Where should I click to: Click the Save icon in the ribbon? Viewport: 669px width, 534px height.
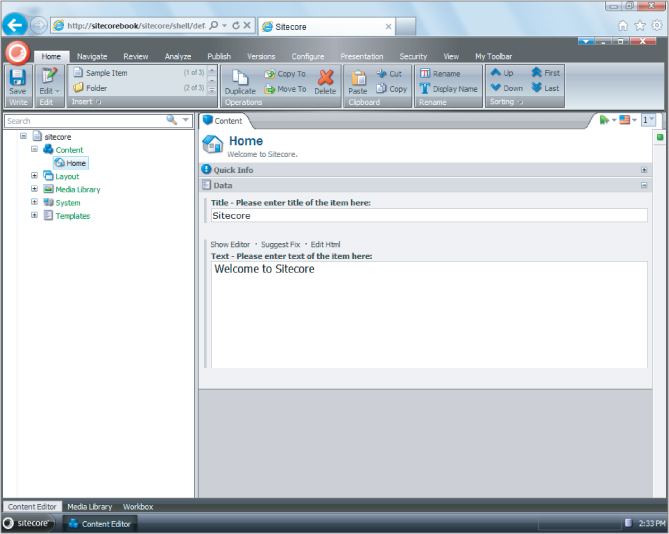click(17, 79)
